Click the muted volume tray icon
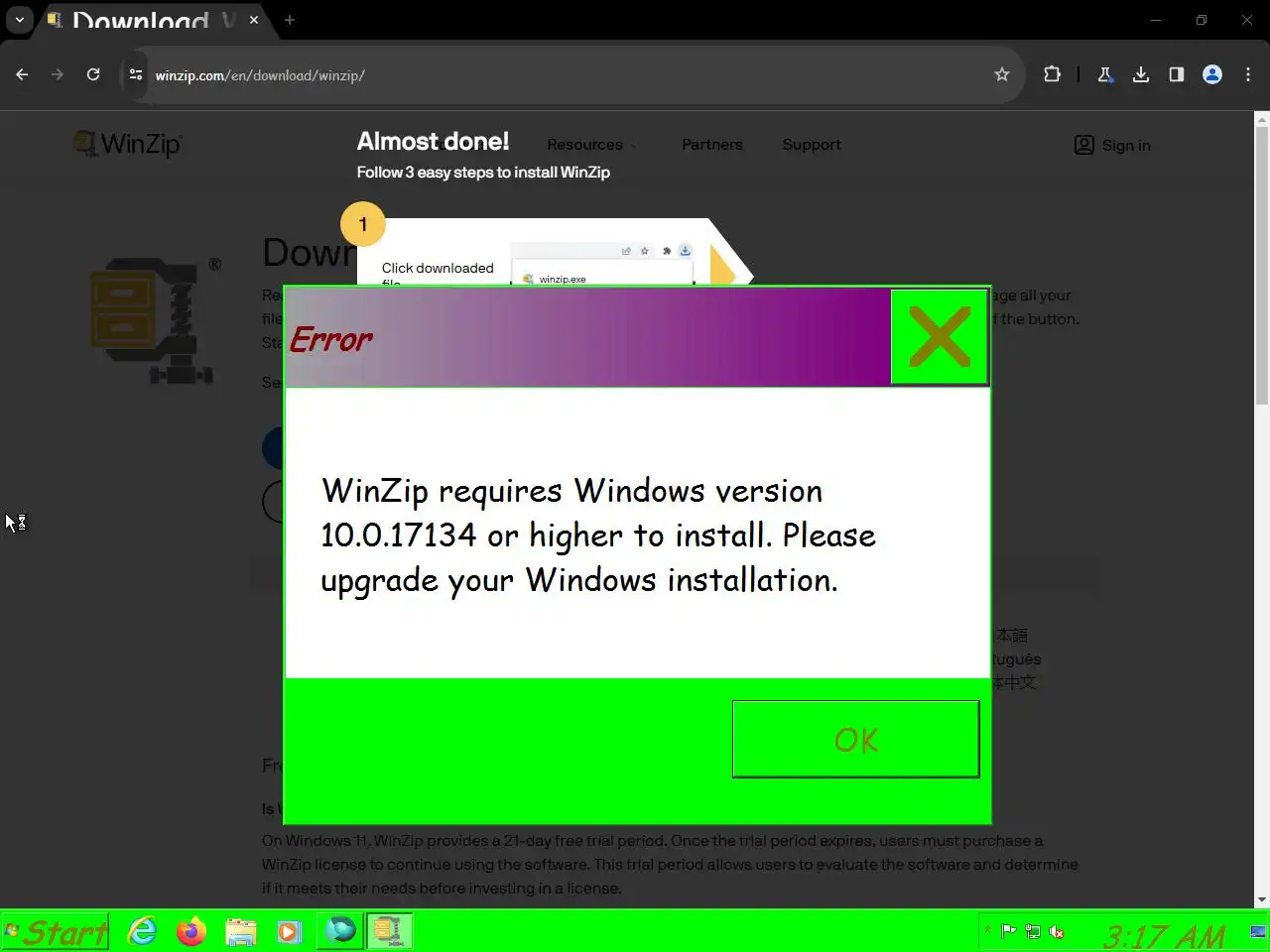This screenshot has width=1270, height=952. pyautogui.click(x=1058, y=931)
